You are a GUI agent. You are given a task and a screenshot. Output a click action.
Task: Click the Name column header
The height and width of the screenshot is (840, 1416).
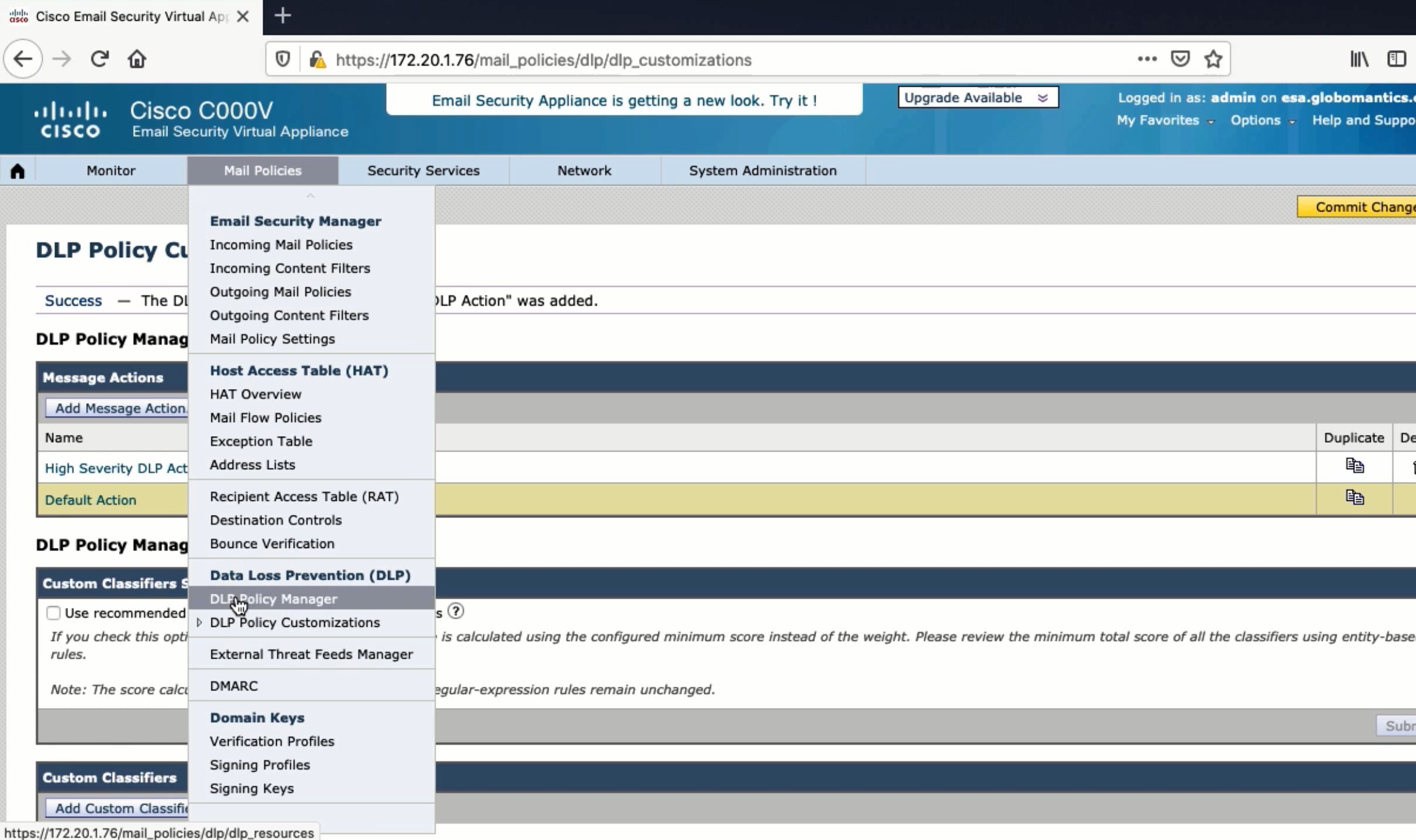(64, 437)
